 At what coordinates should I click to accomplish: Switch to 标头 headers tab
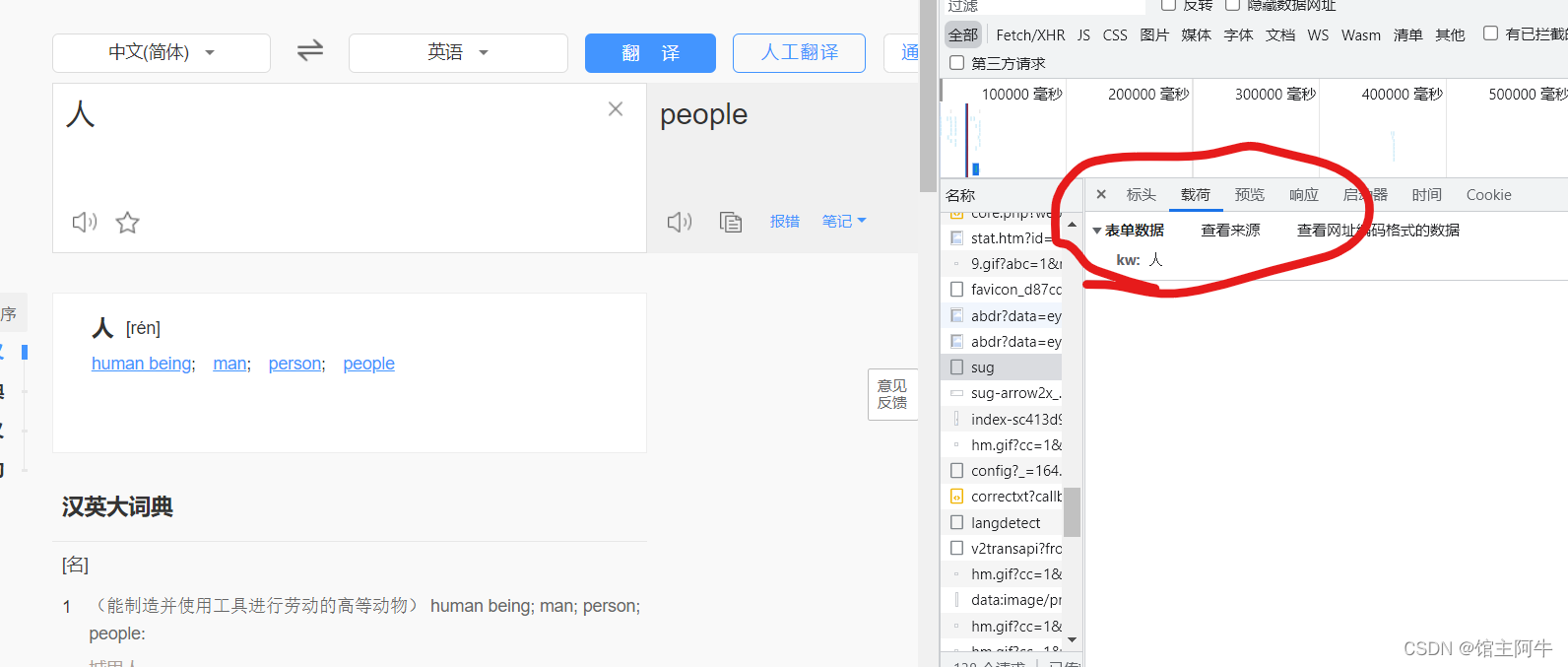[1142, 195]
